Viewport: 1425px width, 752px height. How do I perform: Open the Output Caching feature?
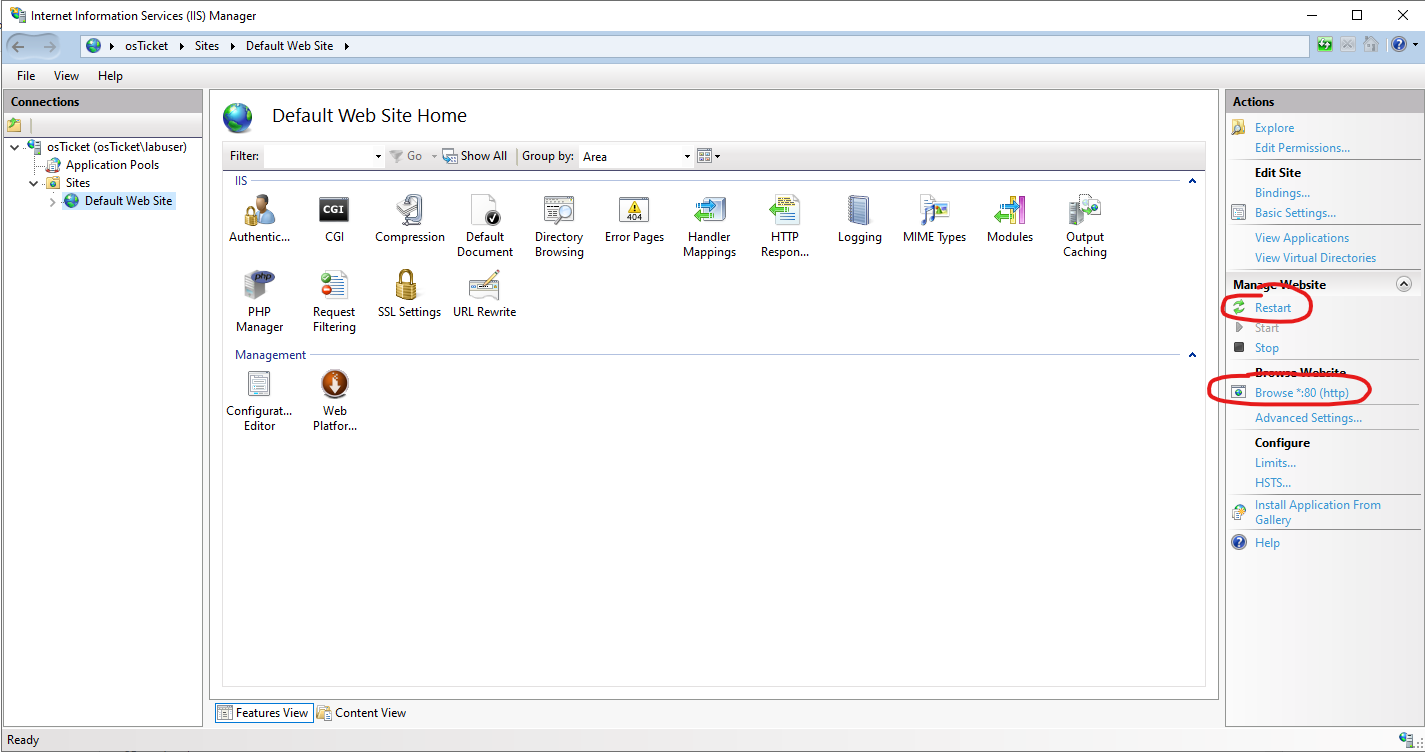(1085, 227)
